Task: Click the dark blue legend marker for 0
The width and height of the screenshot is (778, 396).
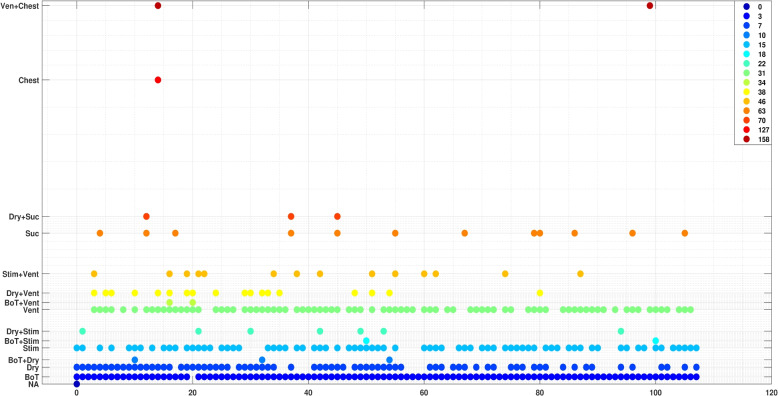Action: 746,7
